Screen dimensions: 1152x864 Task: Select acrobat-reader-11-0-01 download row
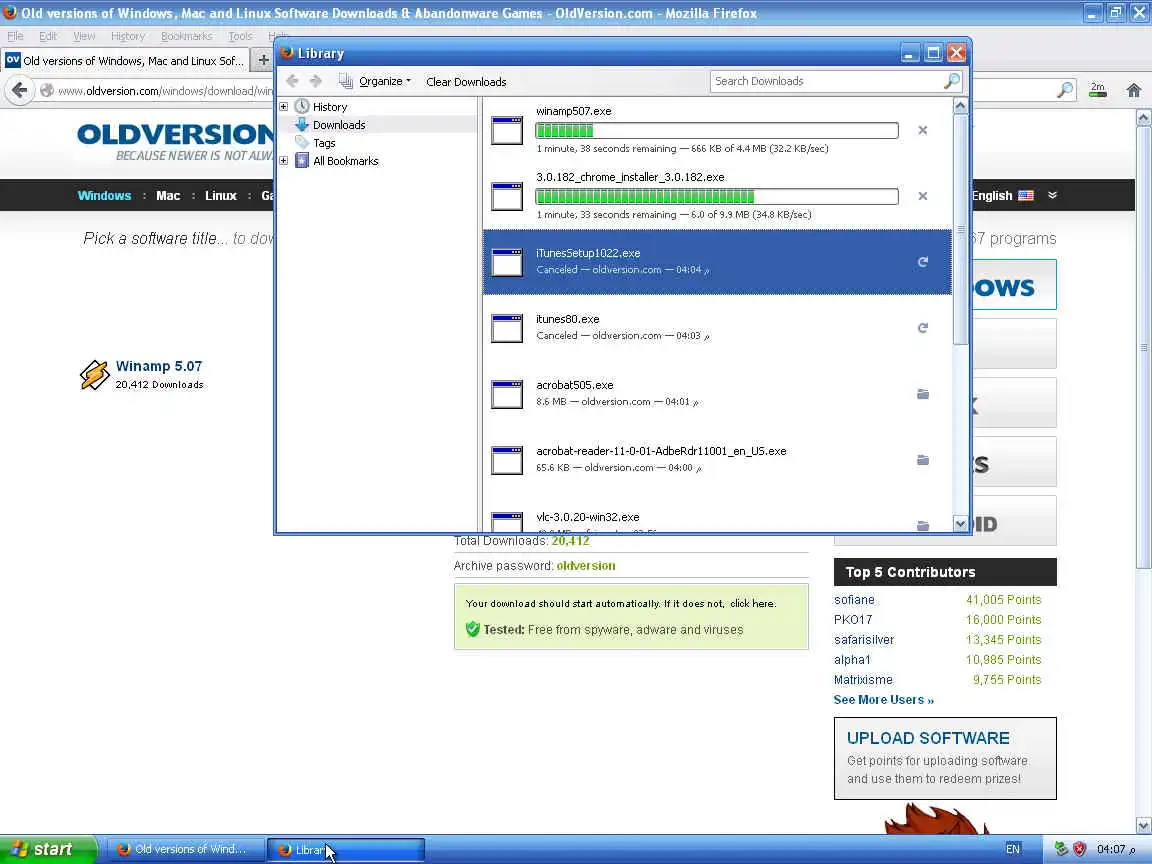[716, 460]
